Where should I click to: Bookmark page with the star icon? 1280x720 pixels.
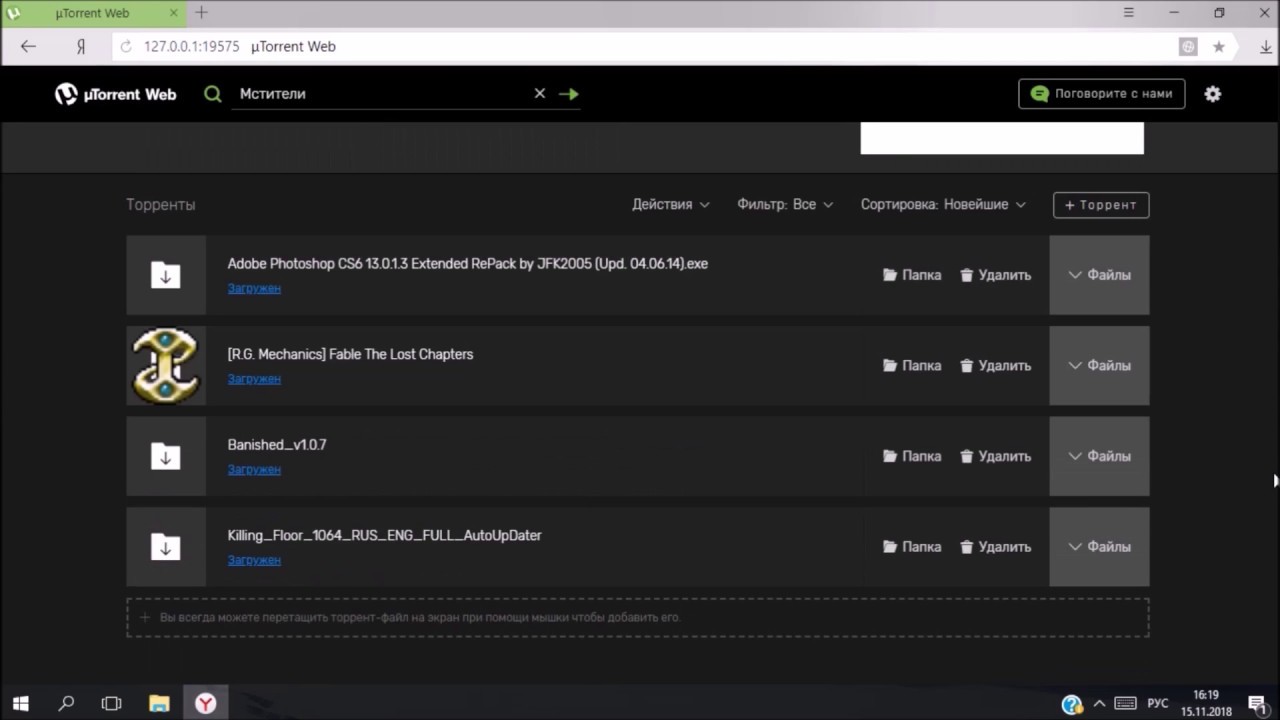point(1219,47)
